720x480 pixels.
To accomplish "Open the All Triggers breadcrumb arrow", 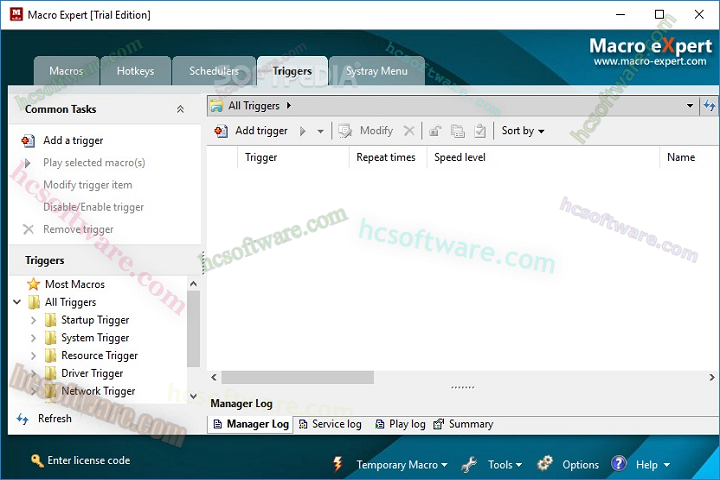I will coord(289,106).
